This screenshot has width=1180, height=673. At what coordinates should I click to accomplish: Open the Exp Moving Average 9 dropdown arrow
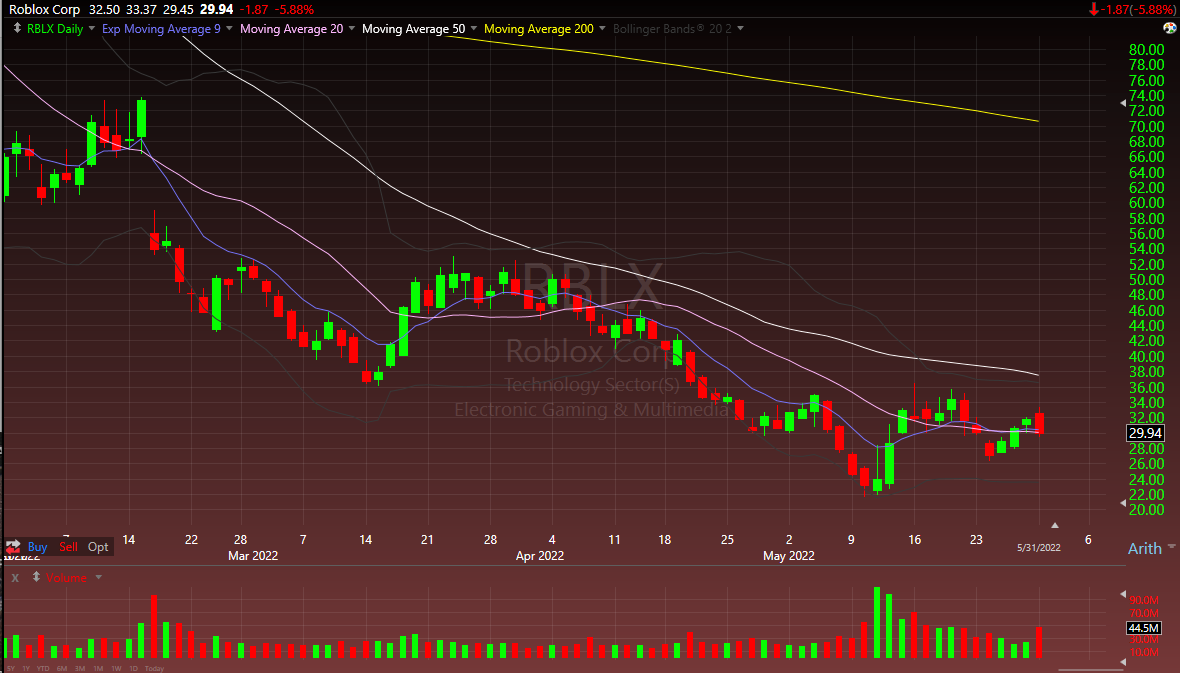coord(229,29)
